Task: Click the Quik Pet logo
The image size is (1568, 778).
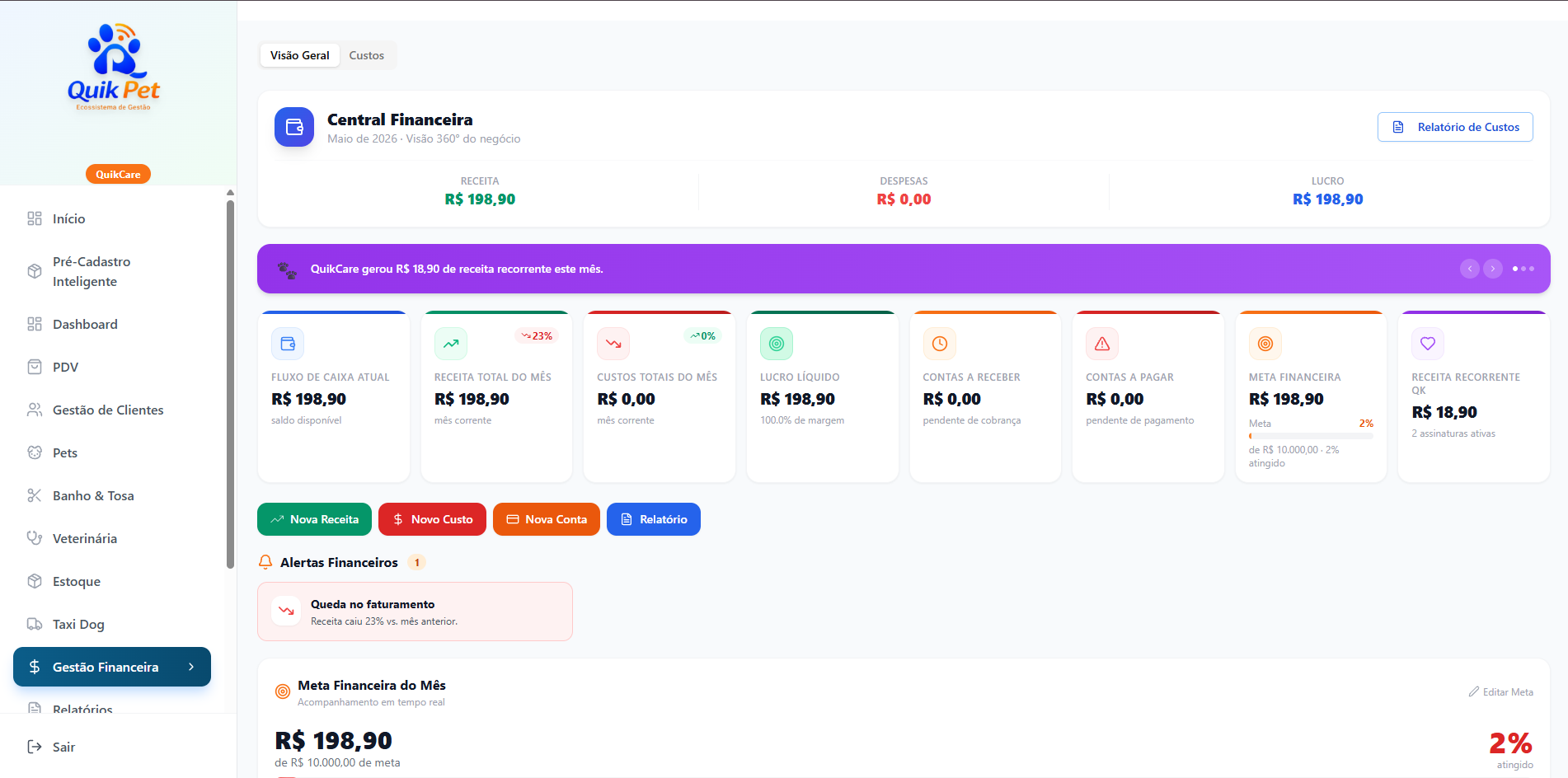Action: point(114,67)
